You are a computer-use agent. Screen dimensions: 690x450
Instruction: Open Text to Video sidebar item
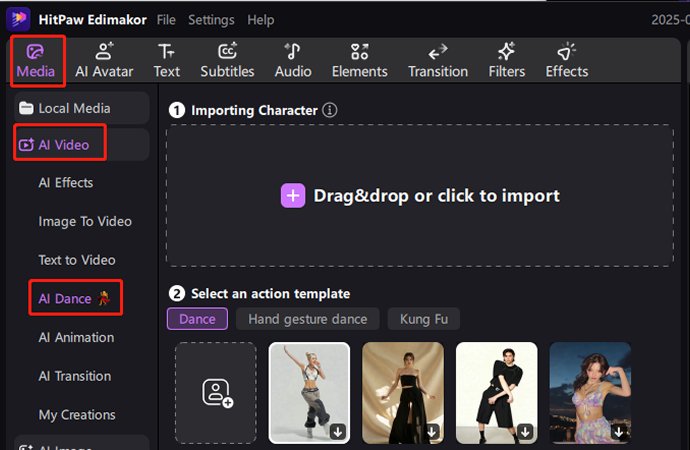pos(77,260)
